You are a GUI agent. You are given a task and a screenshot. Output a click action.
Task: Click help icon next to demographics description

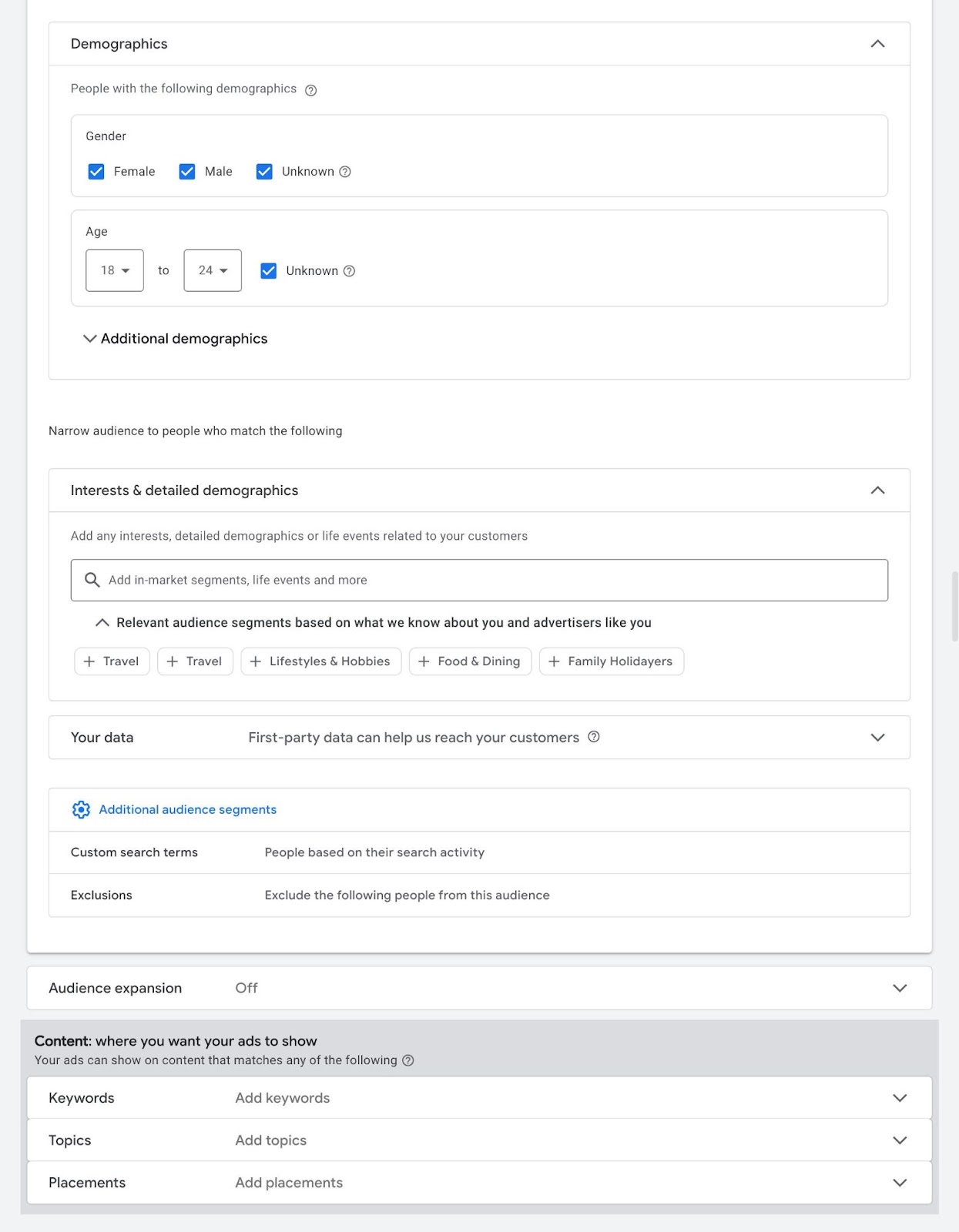(311, 90)
